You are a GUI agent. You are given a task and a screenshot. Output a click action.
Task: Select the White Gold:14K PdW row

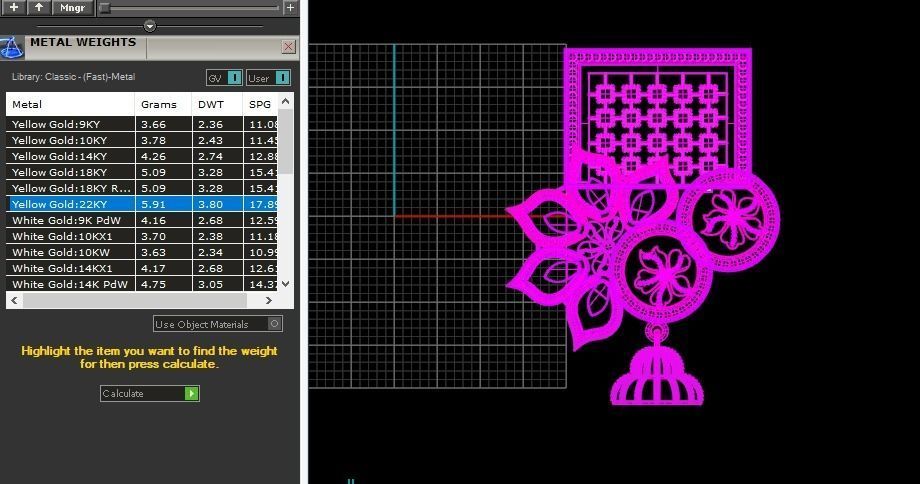tap(142, 284)
